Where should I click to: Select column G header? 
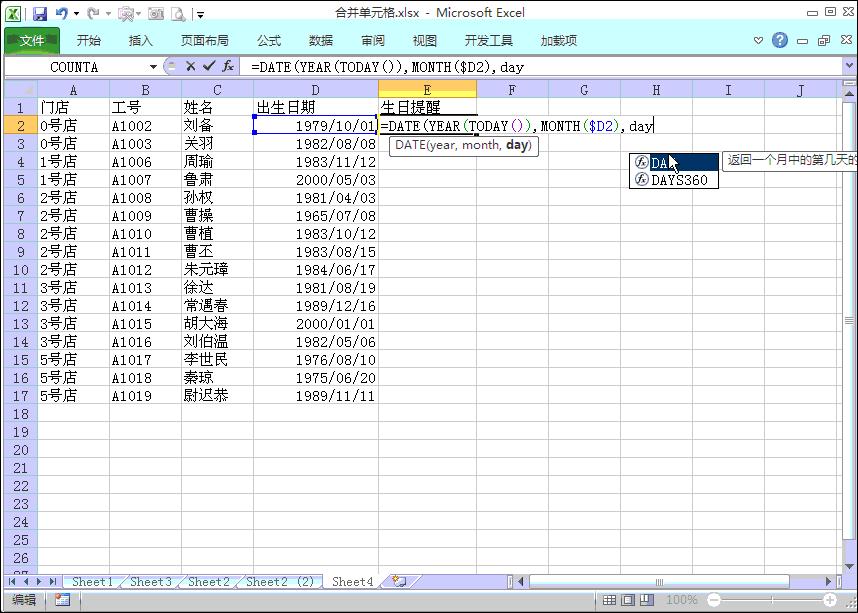pyautogui.click(x=584, y=90)
